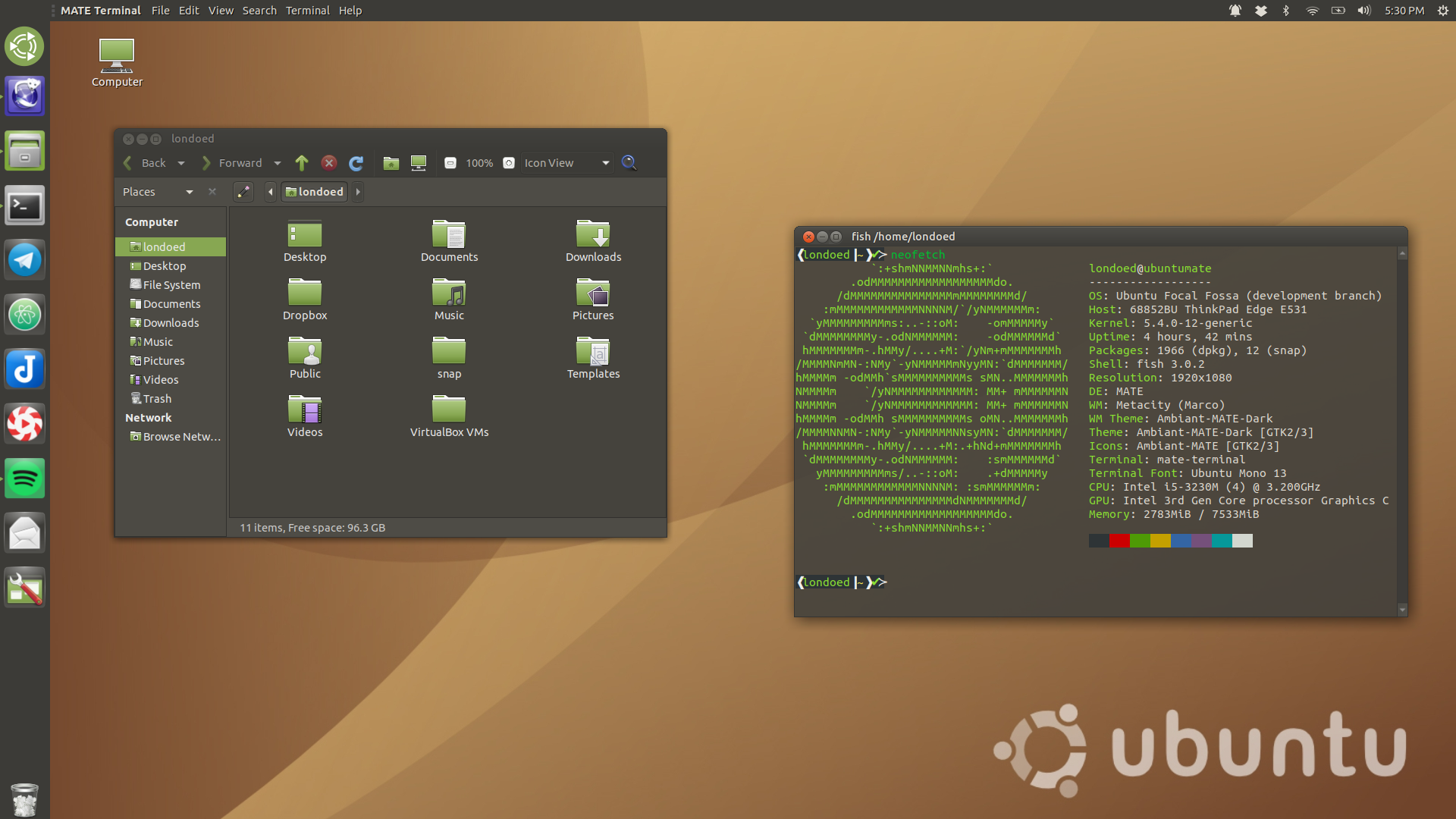Toggle network status via Wi-Fi indicator
The width and height of the screenshot is (1456, 819).
[x=1311, y=11]
